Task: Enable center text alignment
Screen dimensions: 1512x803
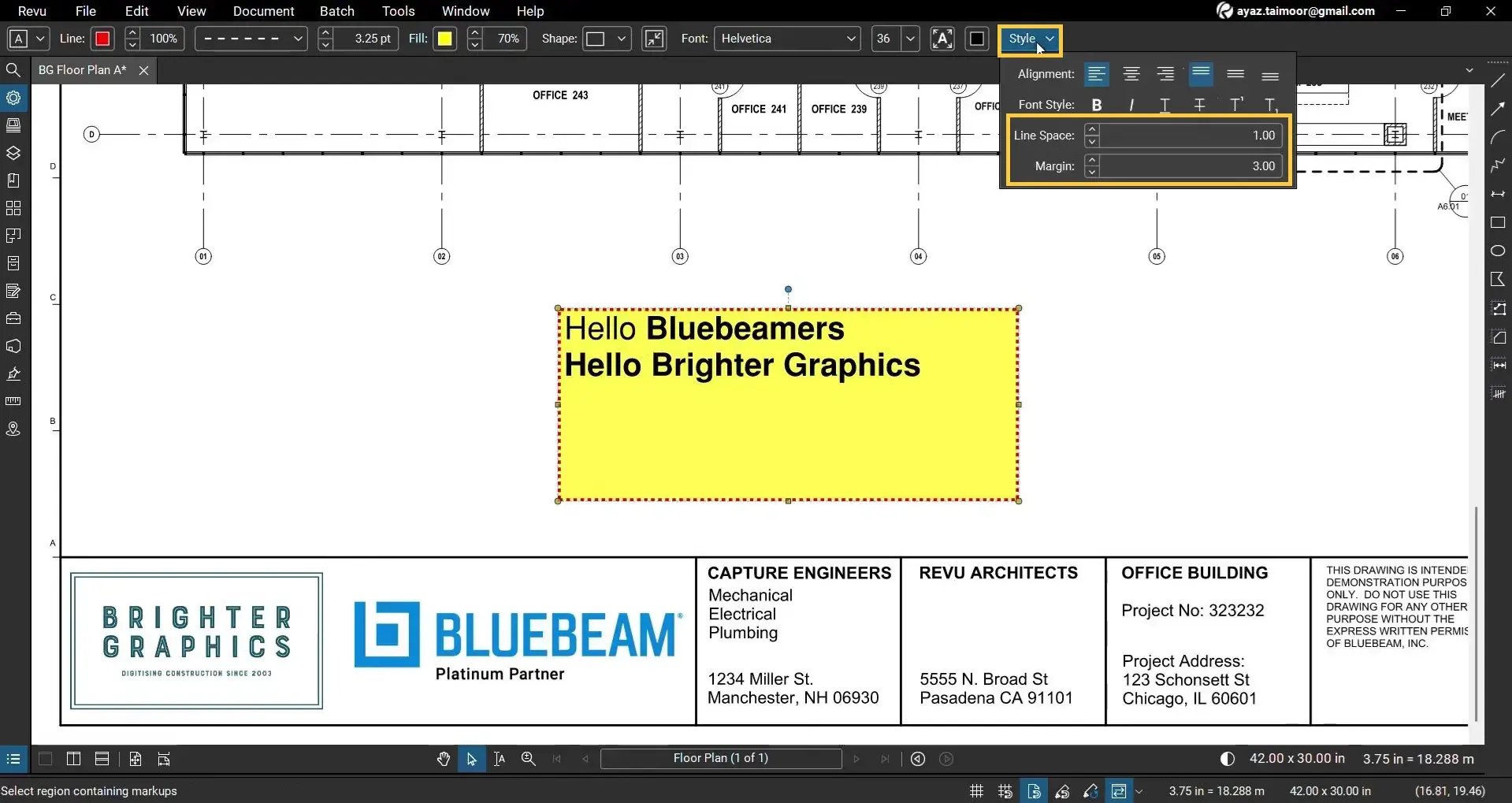Action: tap(1131, 73)
